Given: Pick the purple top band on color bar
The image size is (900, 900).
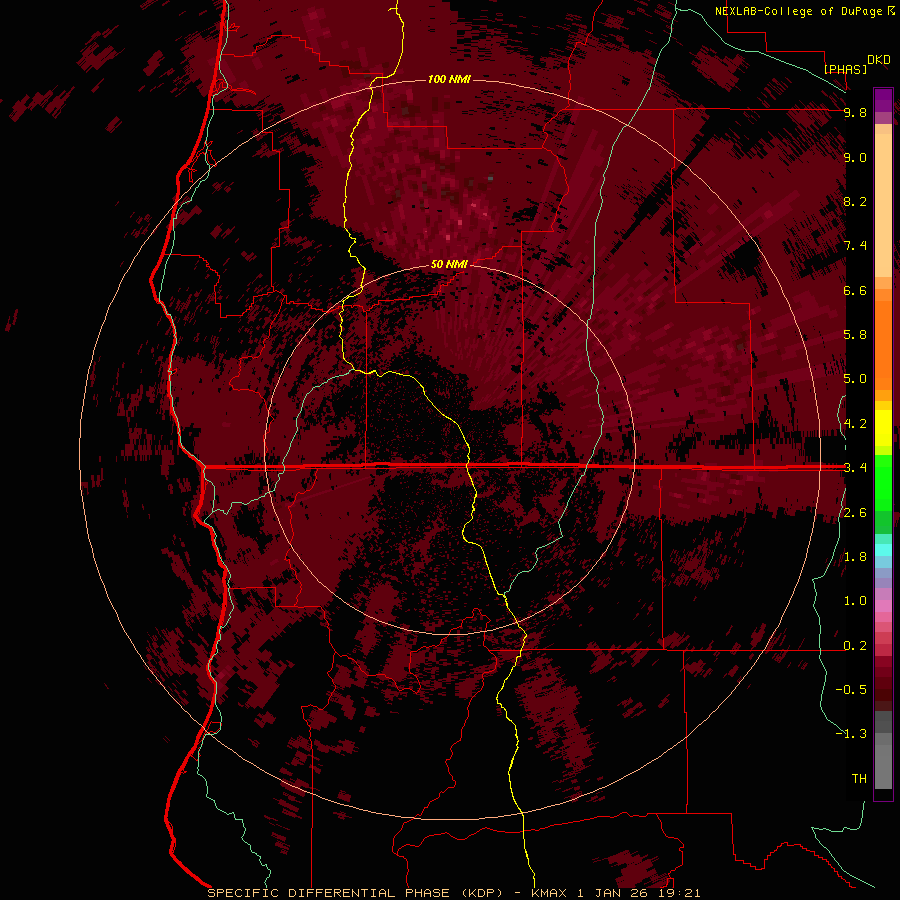Looking at the screenshot, I should (x=883, y=100).
